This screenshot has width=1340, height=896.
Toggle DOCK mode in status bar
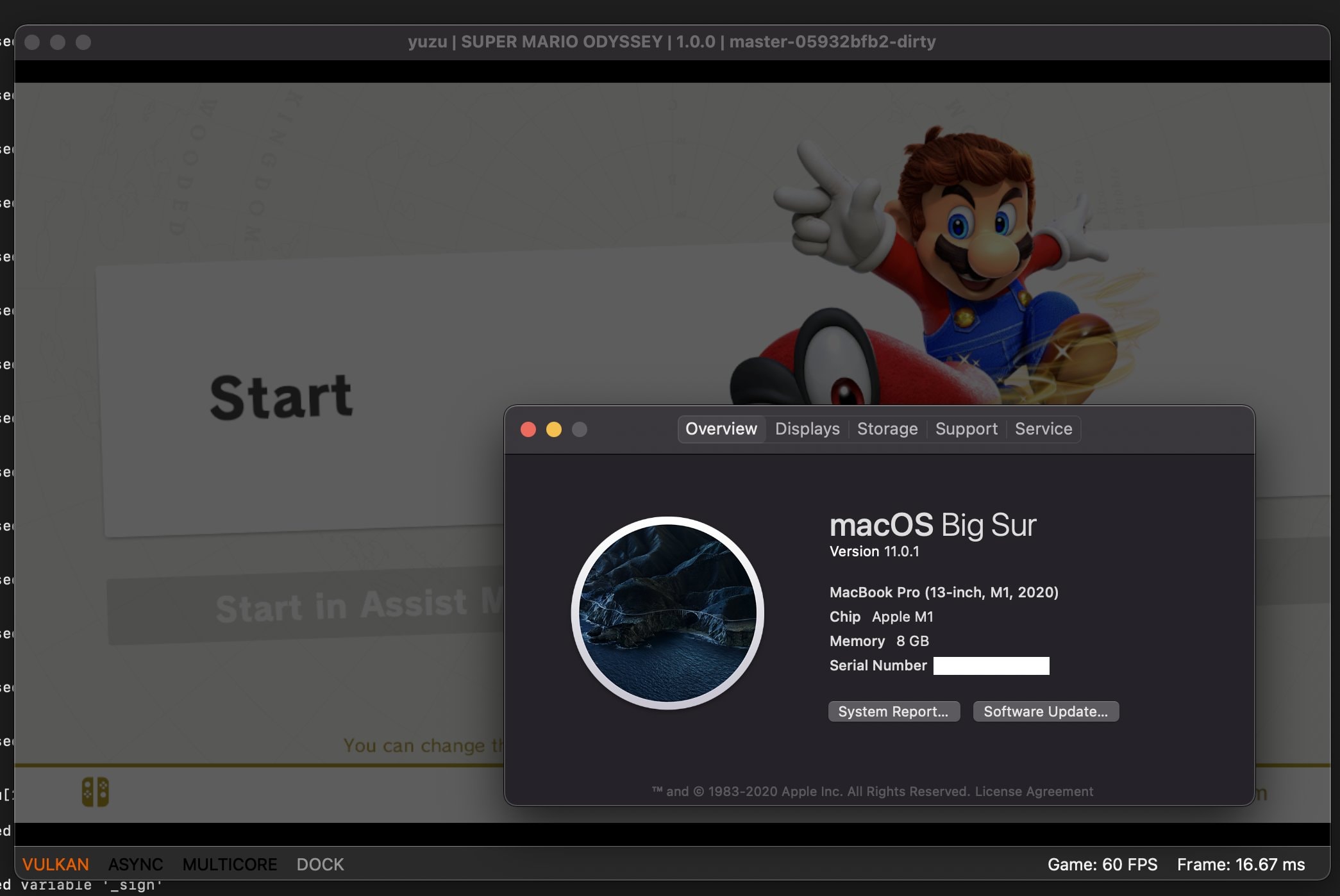320,865
